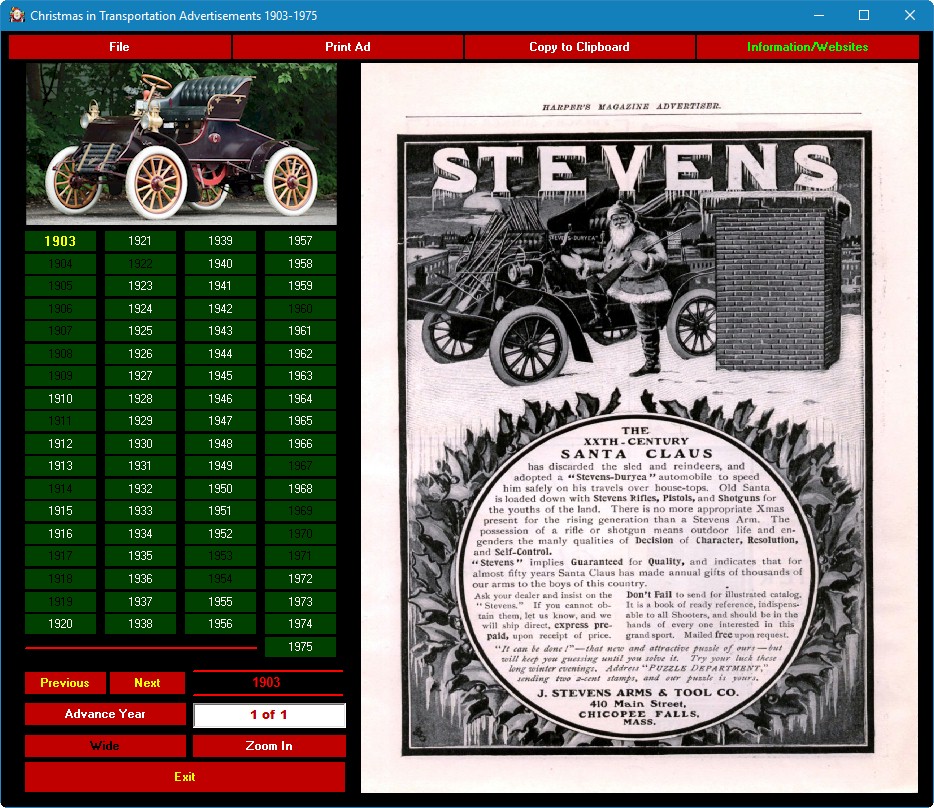Select year 1937

(140, 602)
